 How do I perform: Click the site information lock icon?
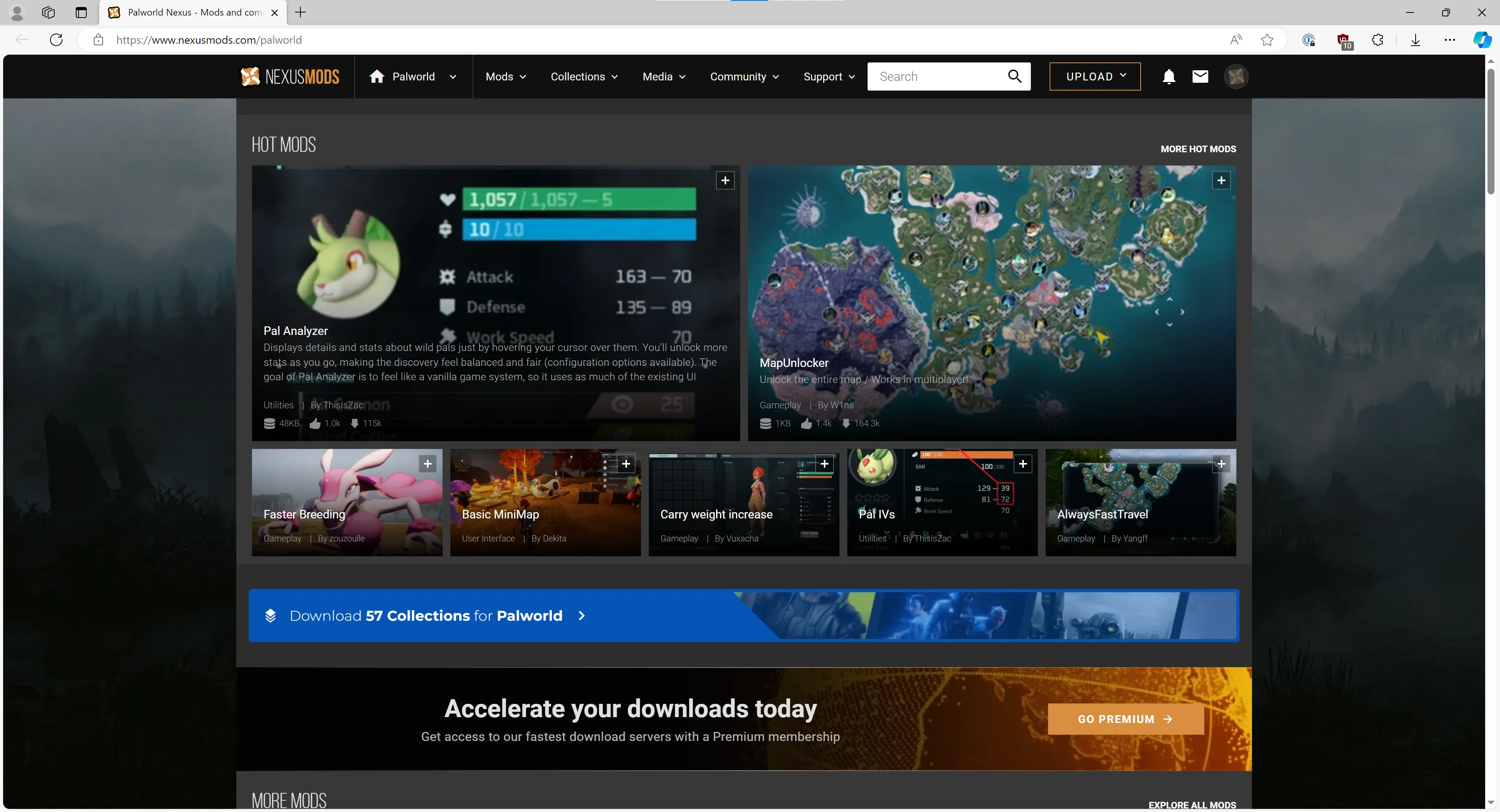98,39
